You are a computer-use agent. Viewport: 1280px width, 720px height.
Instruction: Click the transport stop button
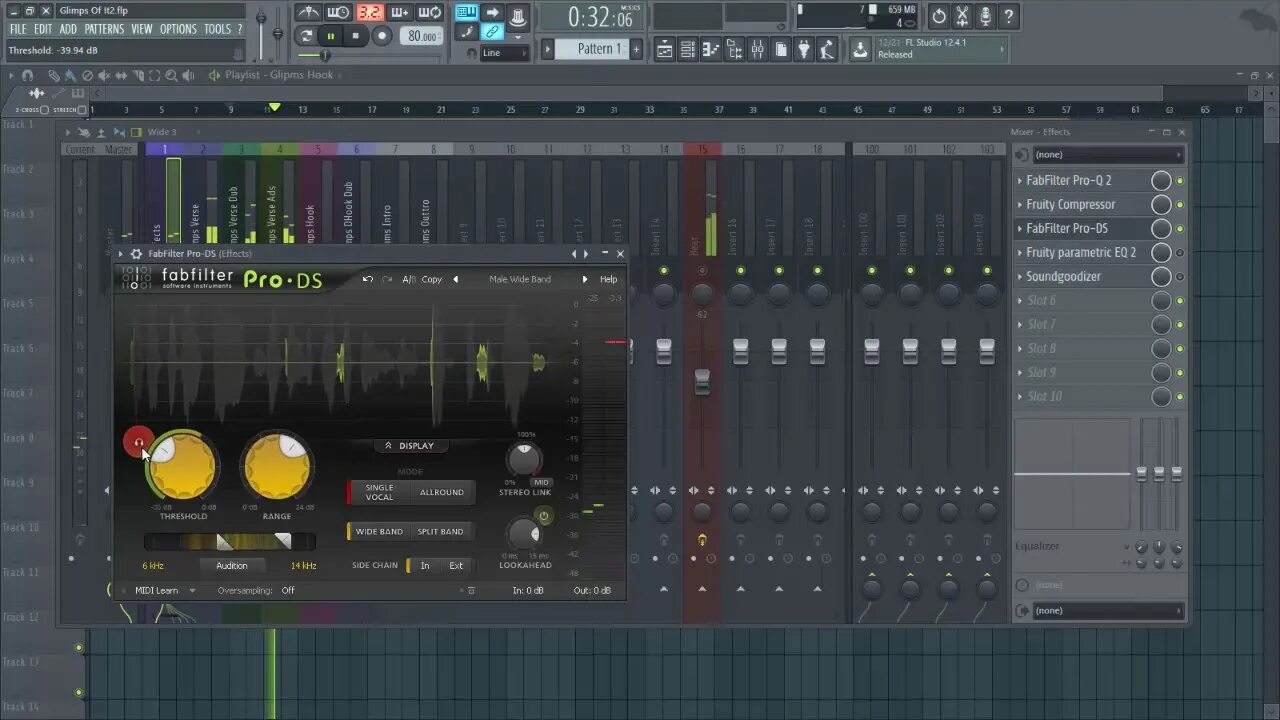356,36
